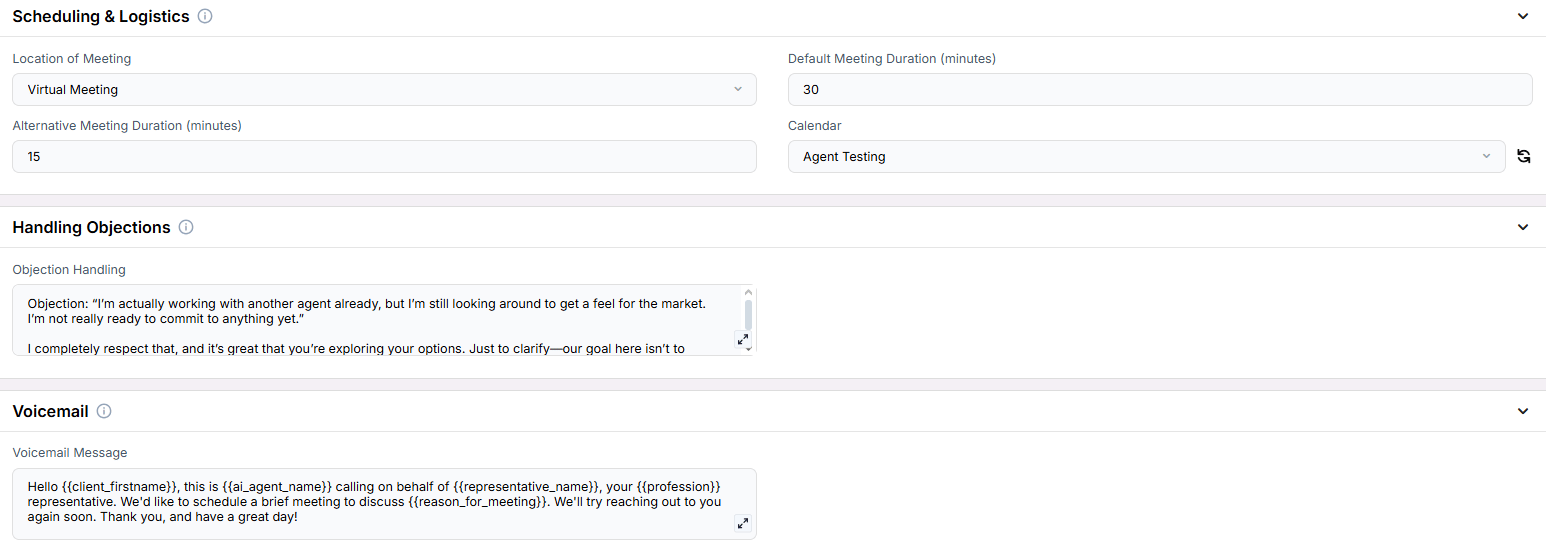Click the Voicemail Message label
The image size is (1546, 548).
tap(70, 453)
